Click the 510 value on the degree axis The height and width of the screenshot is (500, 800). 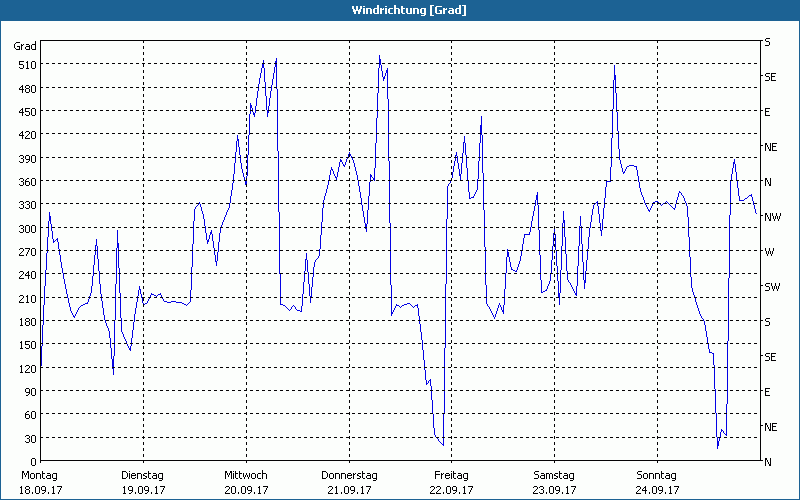(28, 65)
